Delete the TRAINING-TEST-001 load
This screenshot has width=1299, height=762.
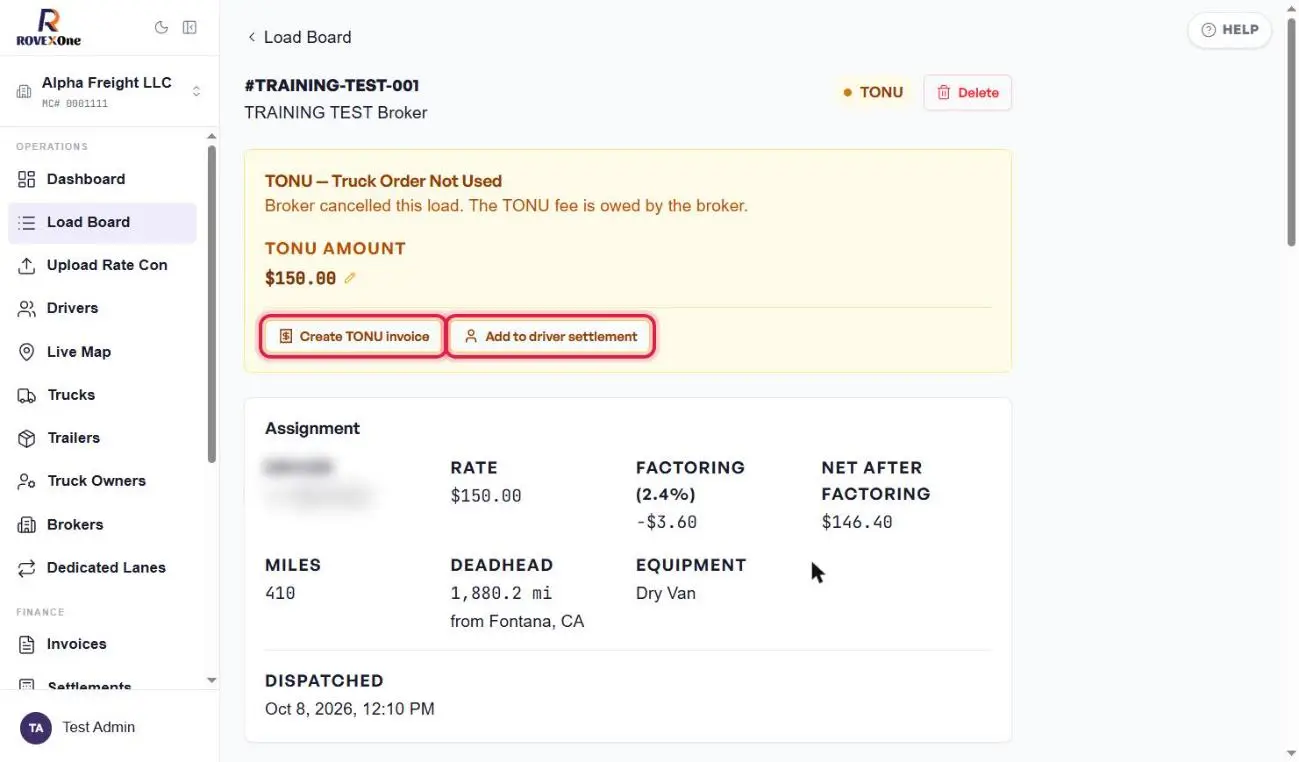click(967, 93)
